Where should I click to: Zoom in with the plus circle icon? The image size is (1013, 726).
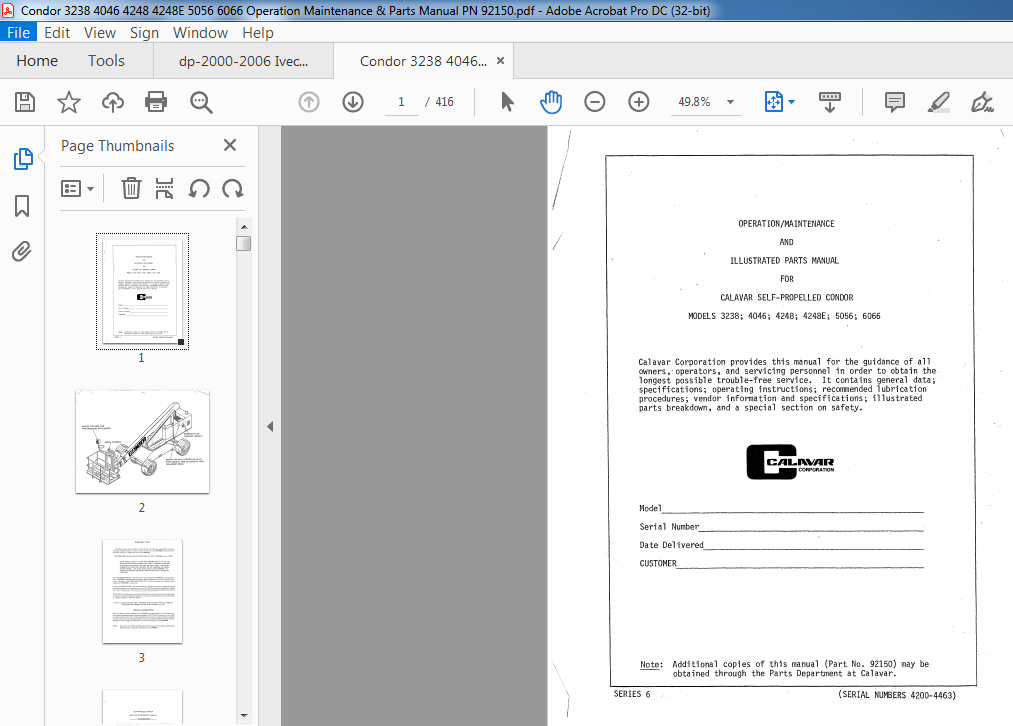[x=638, y=102]
